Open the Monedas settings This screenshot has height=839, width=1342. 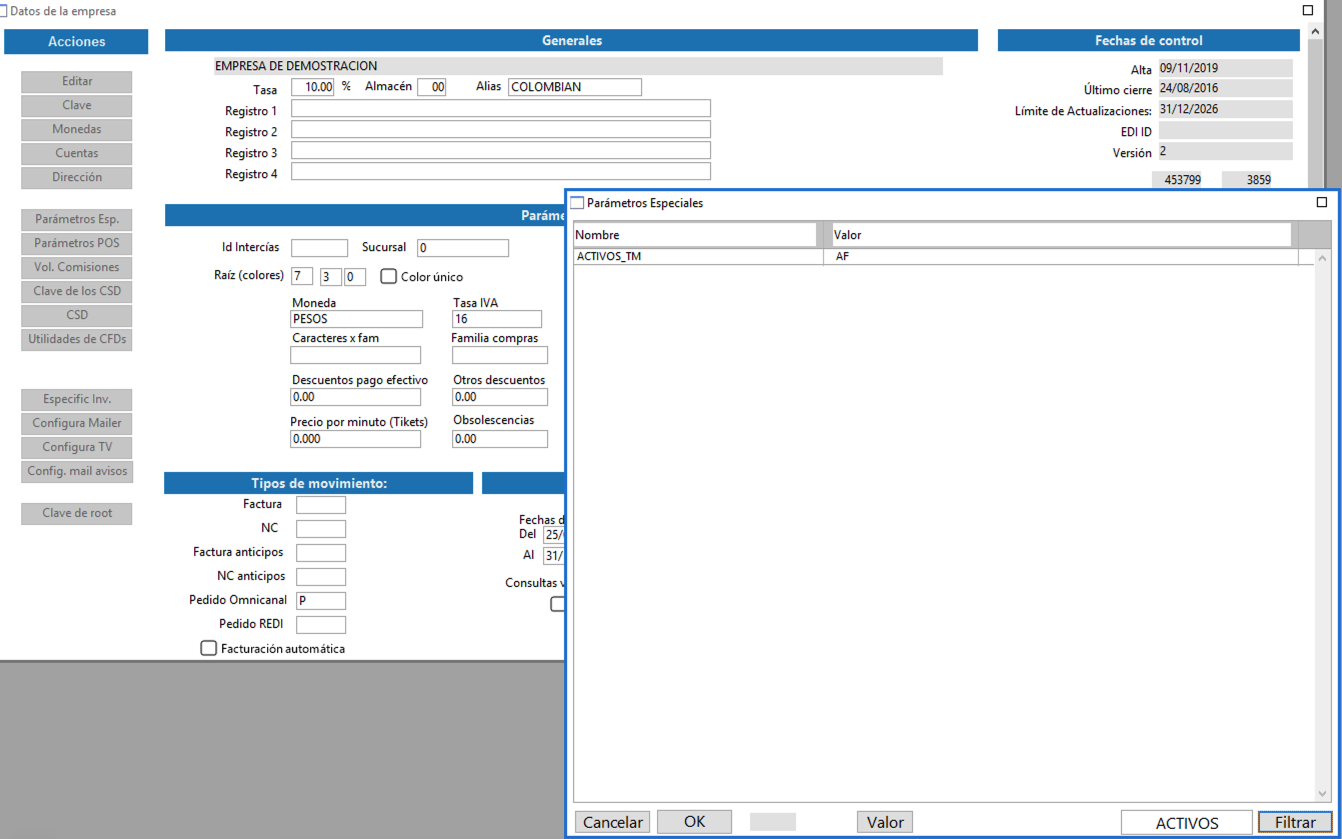(x=77, y=129)
